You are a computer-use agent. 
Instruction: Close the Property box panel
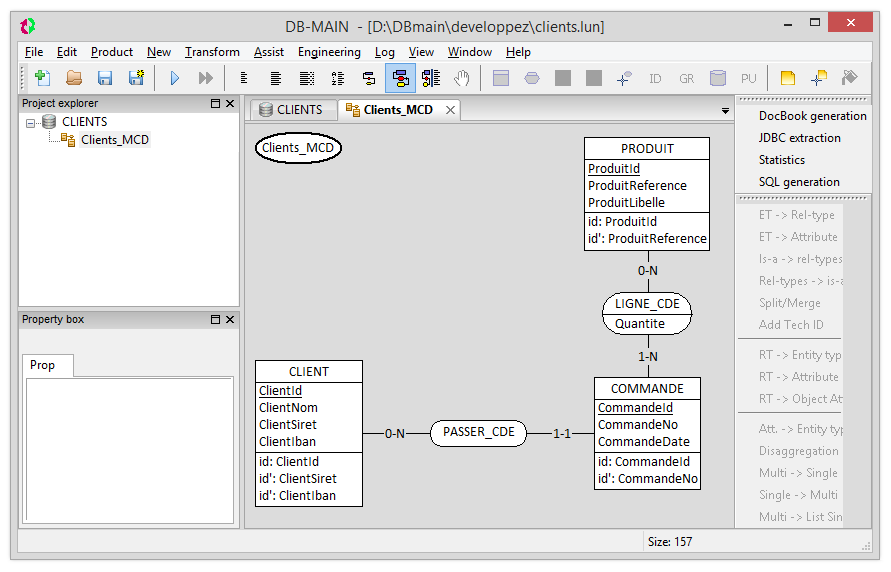point(230,320)
